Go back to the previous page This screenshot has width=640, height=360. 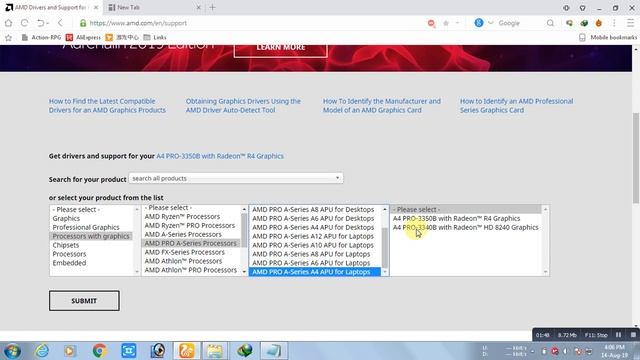click(60, 23)
